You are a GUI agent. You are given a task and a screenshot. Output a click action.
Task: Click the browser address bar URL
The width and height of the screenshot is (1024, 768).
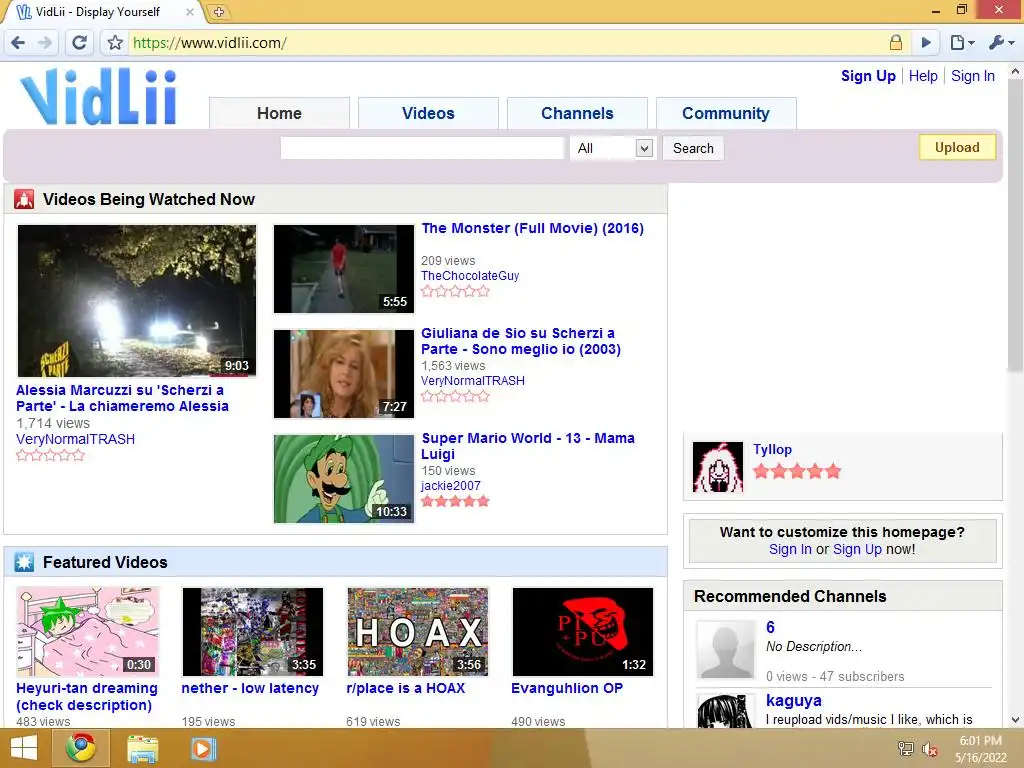[210, 43]
